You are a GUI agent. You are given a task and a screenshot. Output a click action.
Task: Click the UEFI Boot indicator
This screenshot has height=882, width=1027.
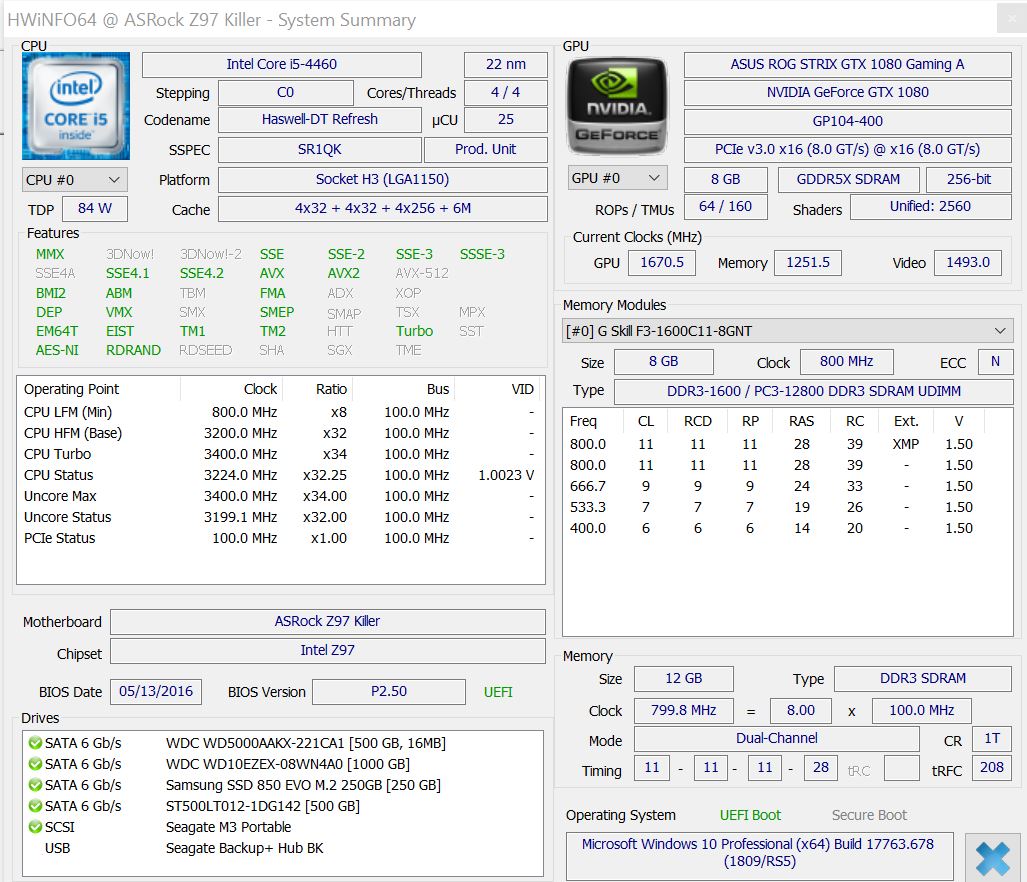[x=750, y=815]
